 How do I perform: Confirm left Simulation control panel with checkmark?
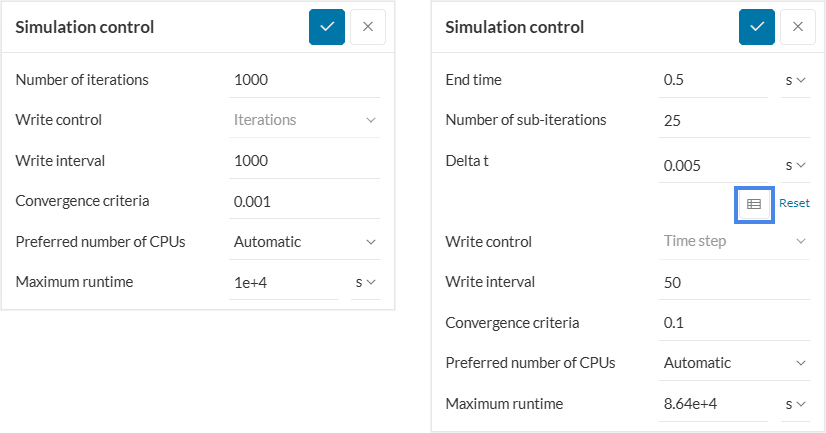point(327,27)
